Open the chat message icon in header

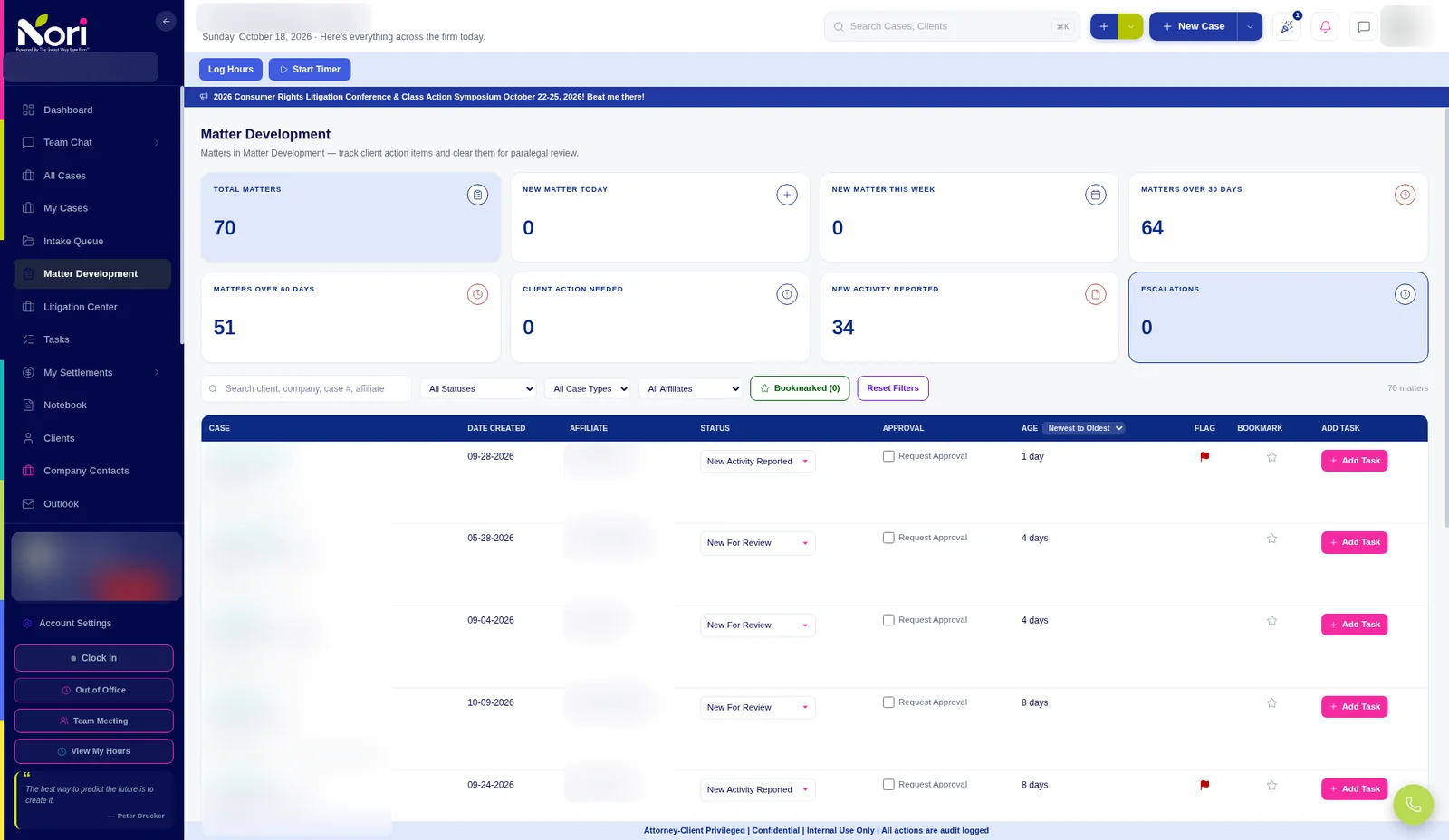[x=1363, y=26]
